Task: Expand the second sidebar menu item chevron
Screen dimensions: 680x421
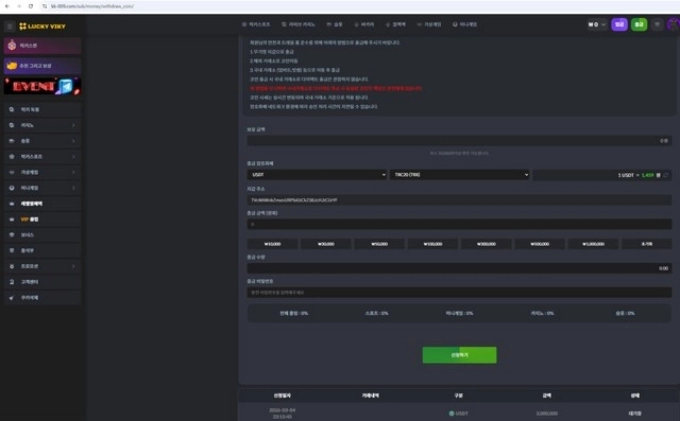Action: (x=74, y=125)
